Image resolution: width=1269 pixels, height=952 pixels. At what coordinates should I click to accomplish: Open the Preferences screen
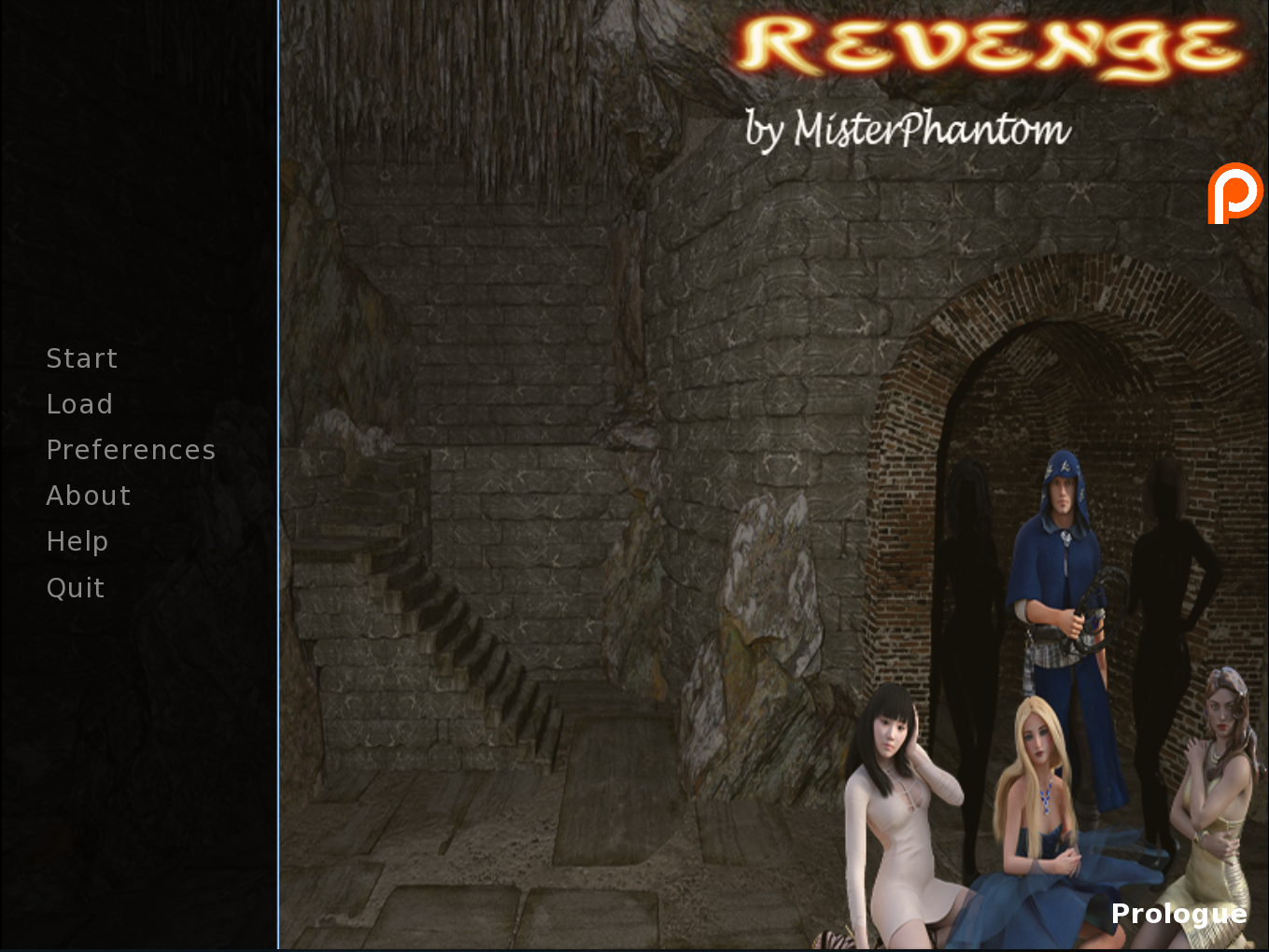131,450
